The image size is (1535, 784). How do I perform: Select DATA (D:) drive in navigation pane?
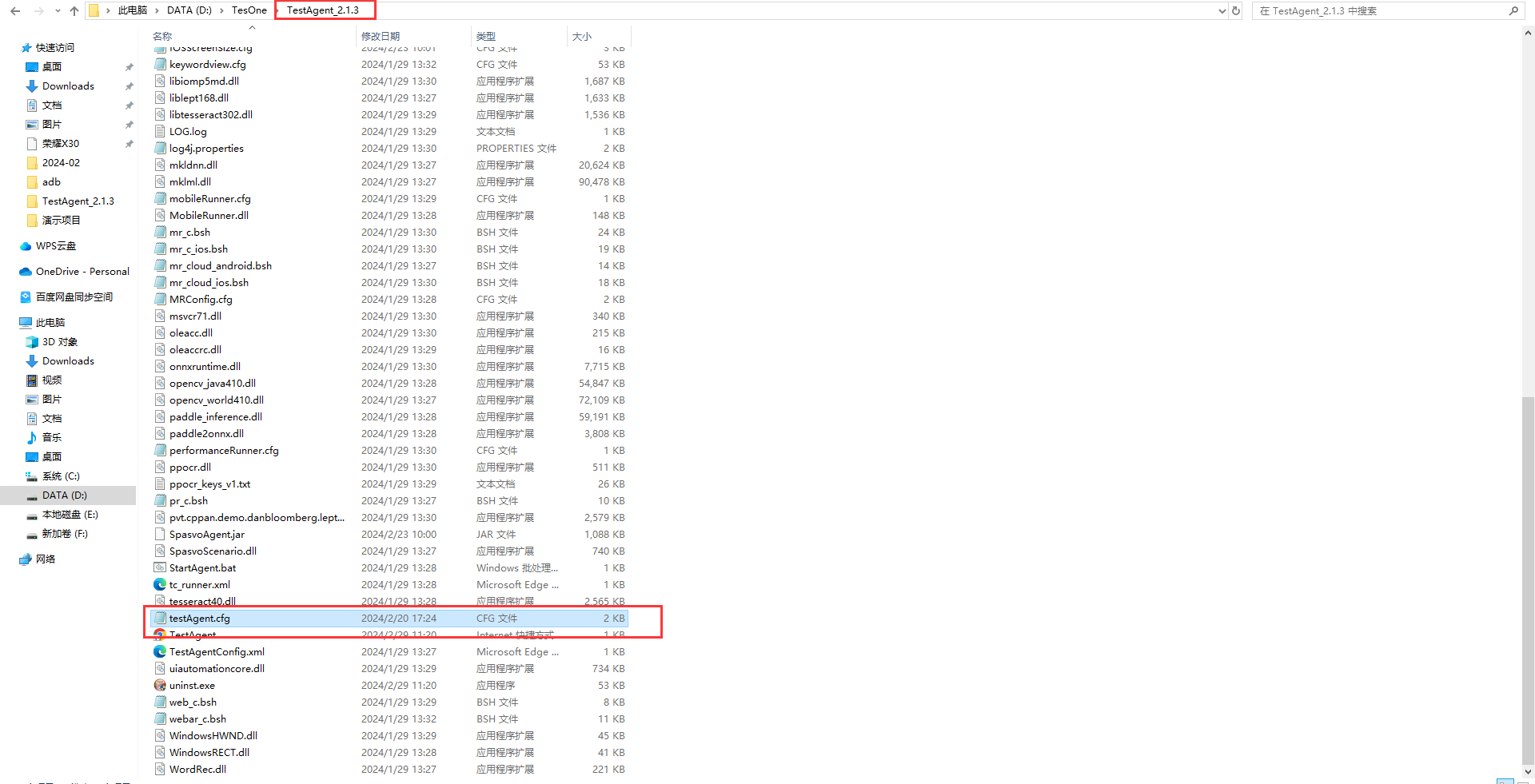click(65, 495)
